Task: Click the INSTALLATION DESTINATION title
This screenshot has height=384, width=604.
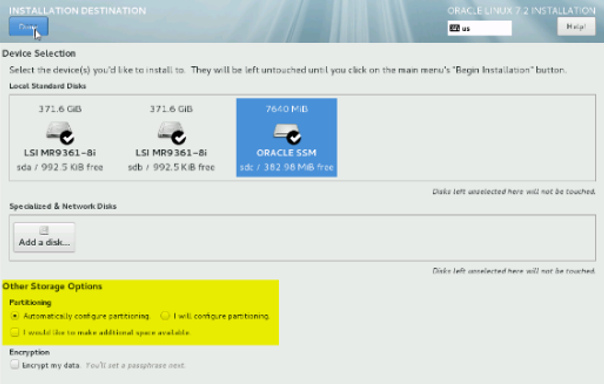Action: pos(77,11)
